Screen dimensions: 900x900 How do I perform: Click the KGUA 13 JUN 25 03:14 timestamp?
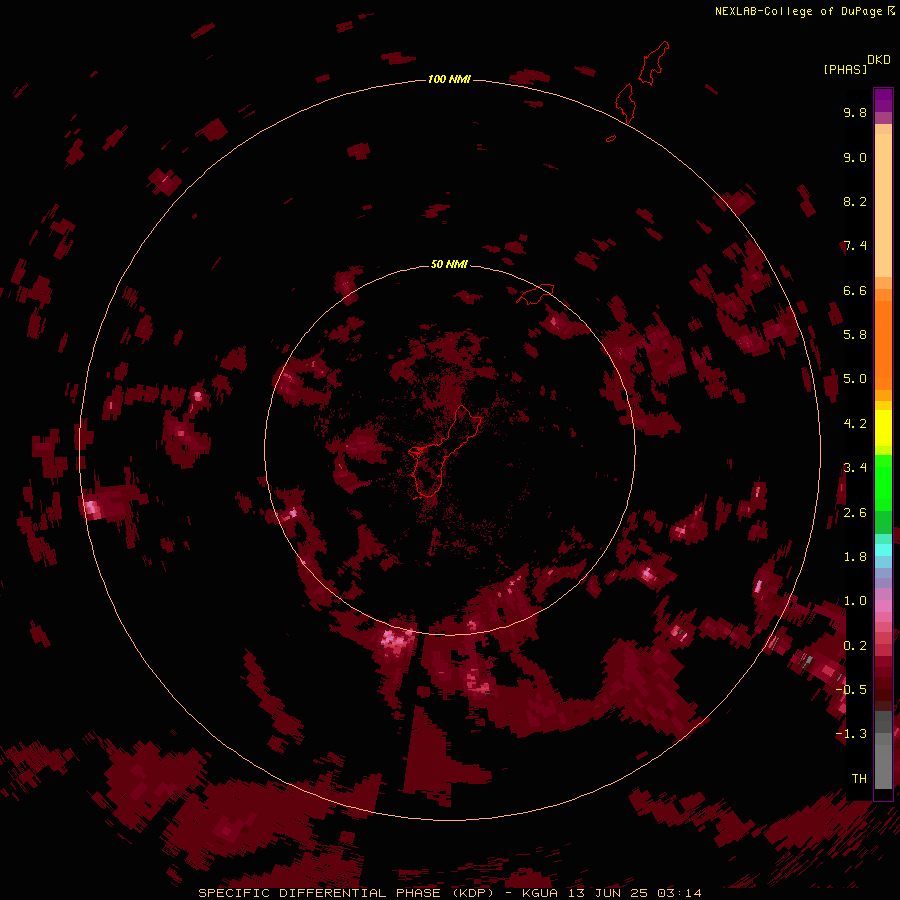pyautogui.click(x=611, y=893)
